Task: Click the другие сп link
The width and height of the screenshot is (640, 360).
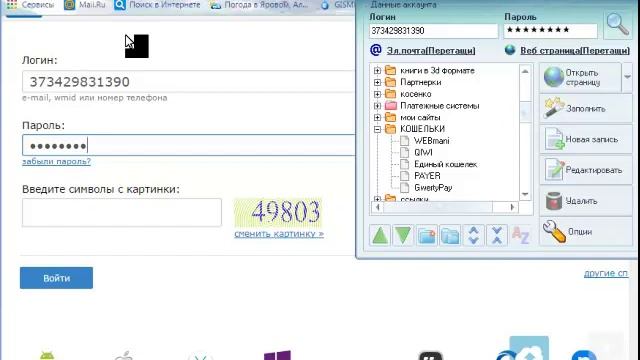Action: [x=606, y=273]
